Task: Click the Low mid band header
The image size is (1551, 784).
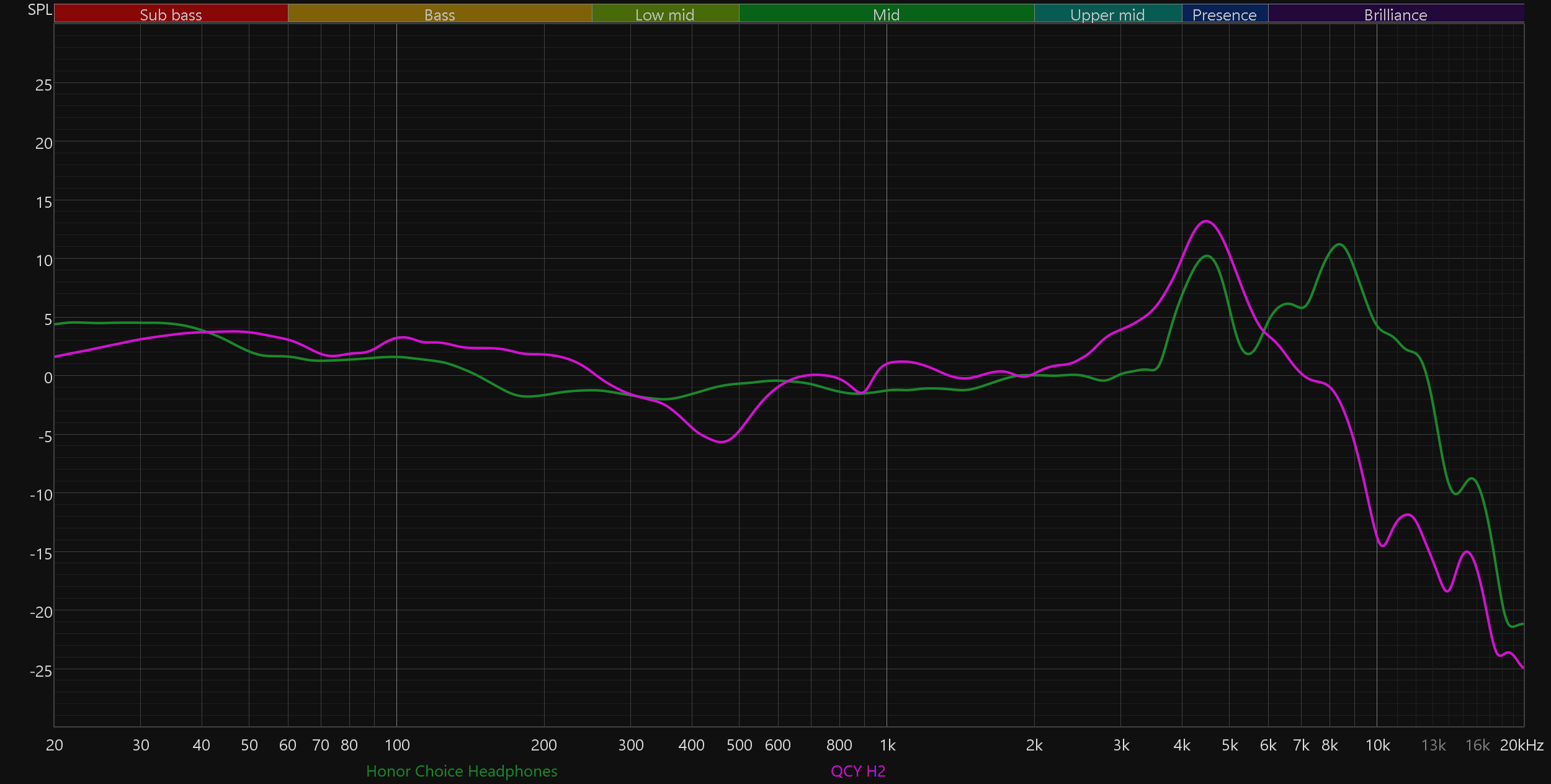Action: click(x=664, y=14)
